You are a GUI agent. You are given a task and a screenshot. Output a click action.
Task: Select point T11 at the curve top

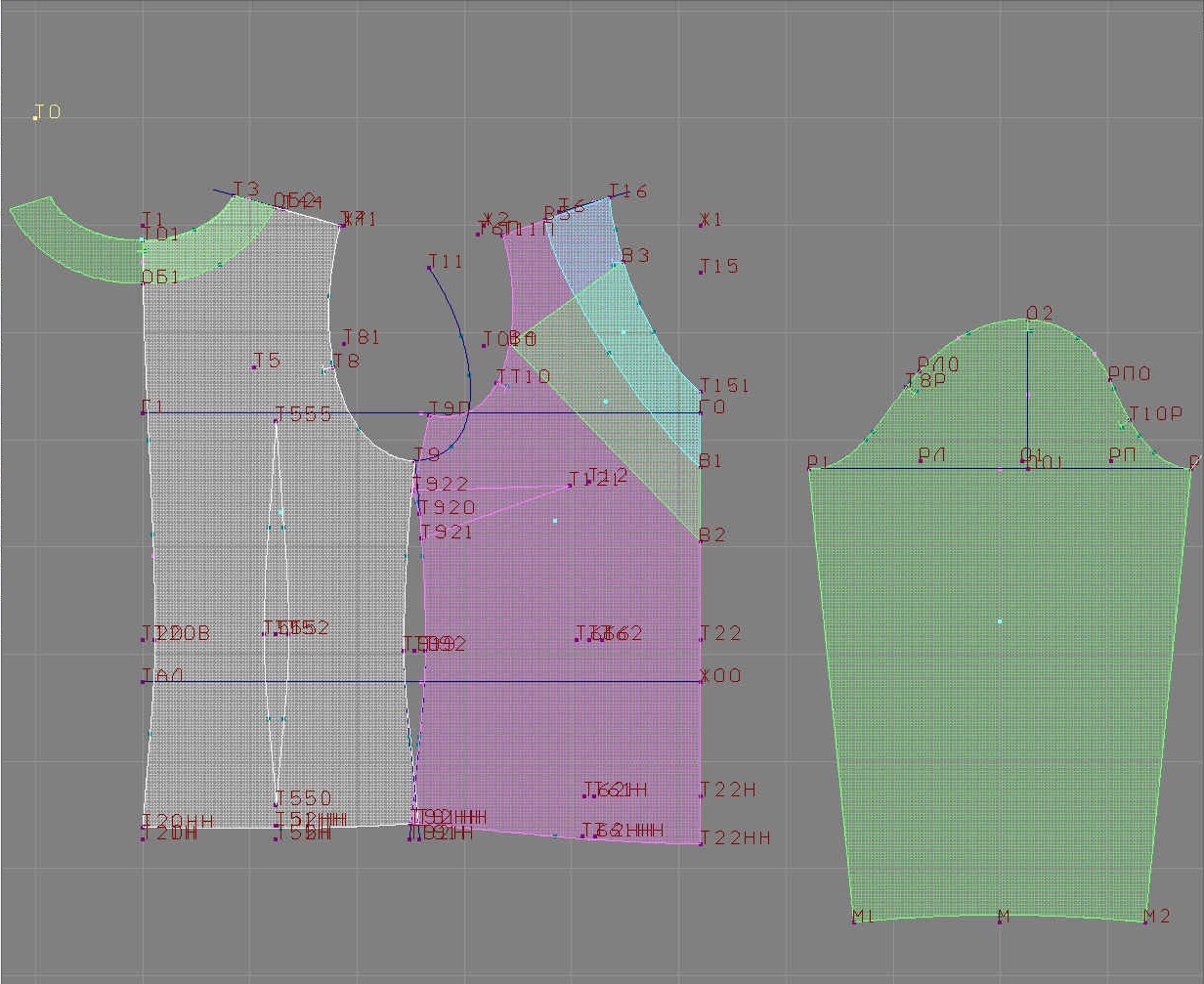[x=430, y=268]
